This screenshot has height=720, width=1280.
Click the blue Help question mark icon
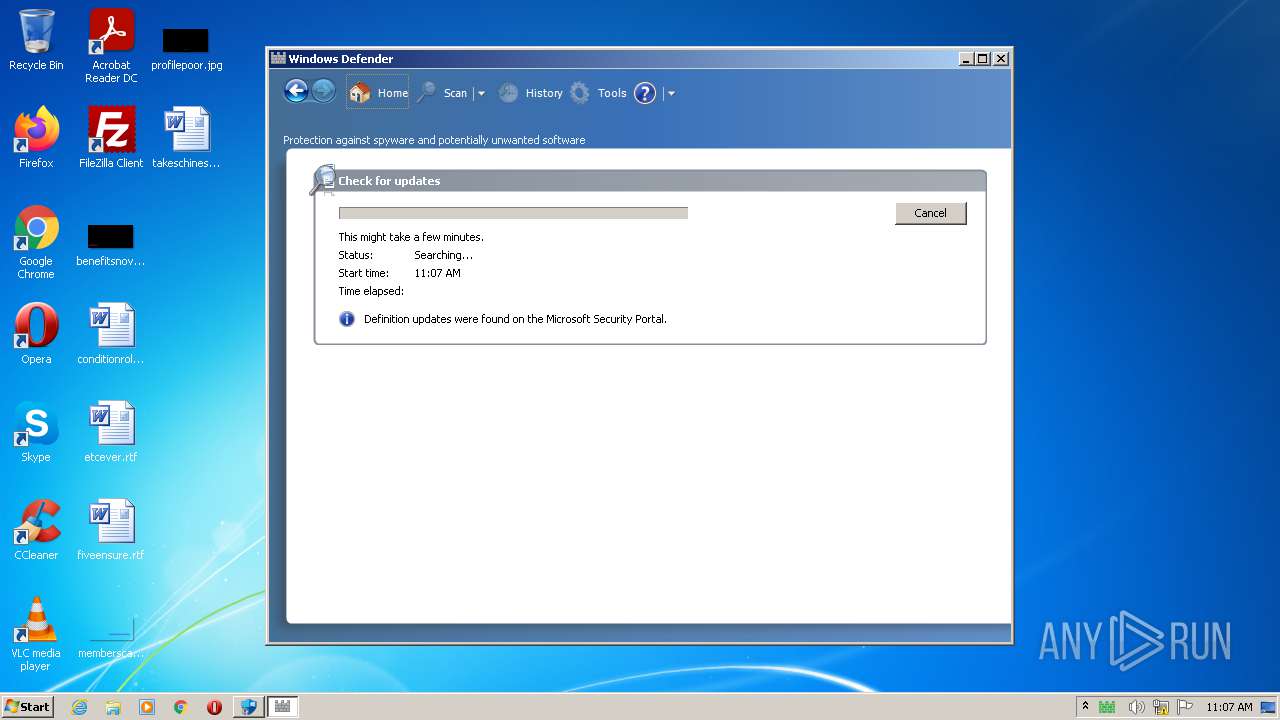(x=645, y=93)
